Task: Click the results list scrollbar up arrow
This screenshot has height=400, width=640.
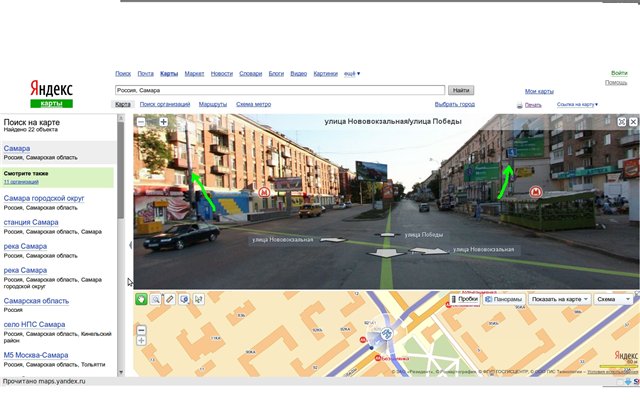Action: pos(121,118)
